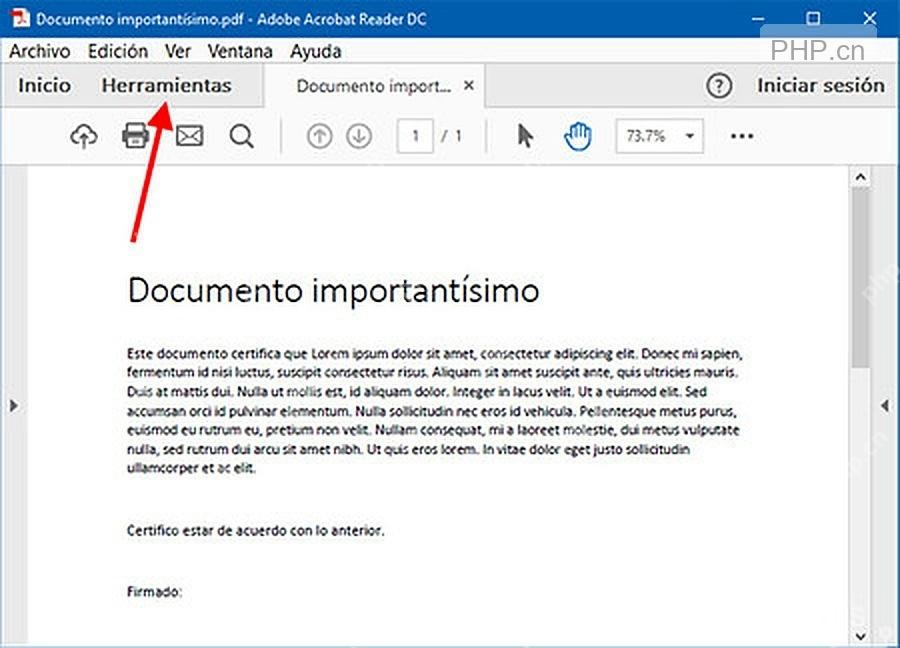
Task: Go to previous page arrow
Action: click(320, 137)
